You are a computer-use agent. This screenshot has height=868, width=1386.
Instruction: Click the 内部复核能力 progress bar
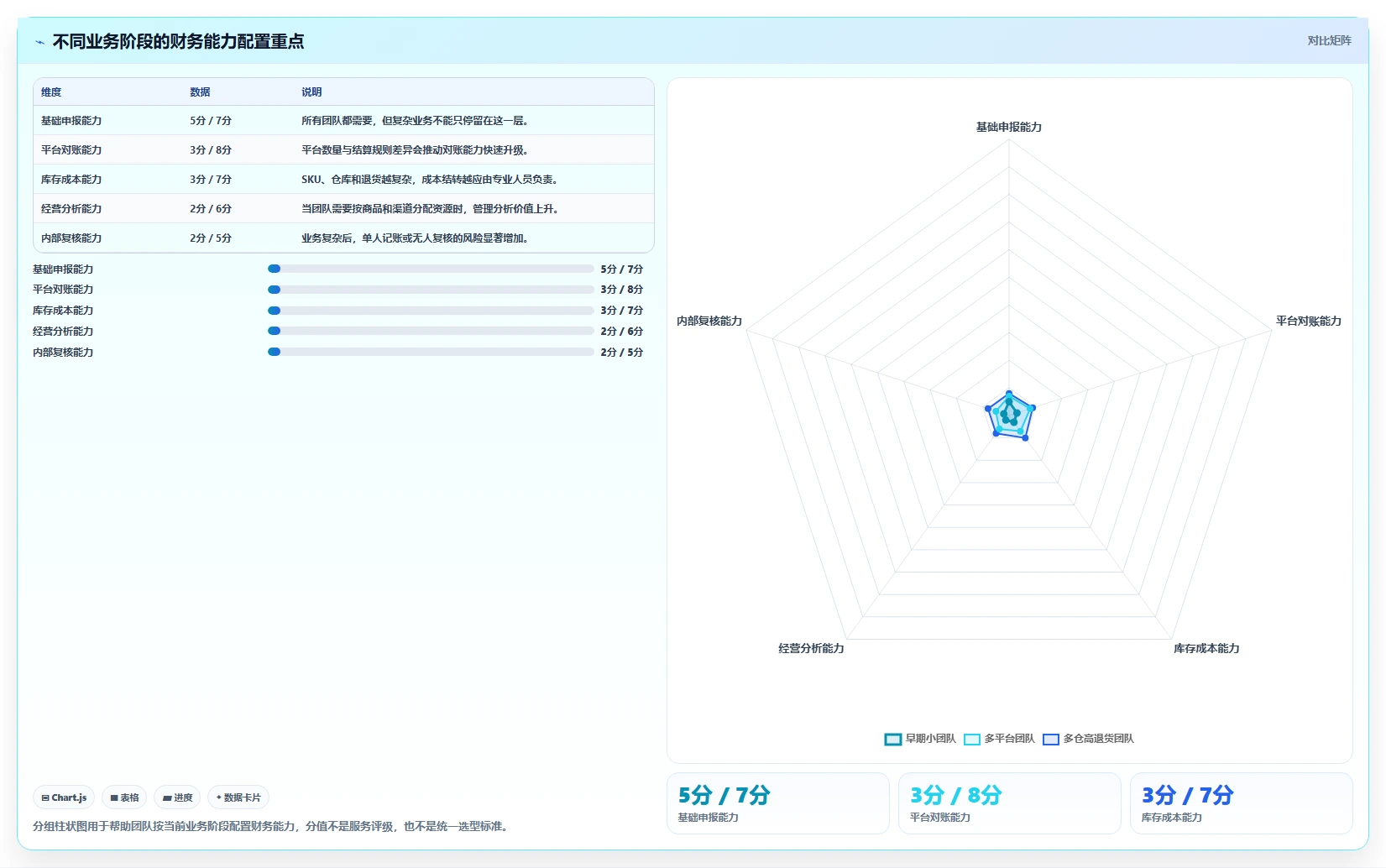tap(431, 352)
